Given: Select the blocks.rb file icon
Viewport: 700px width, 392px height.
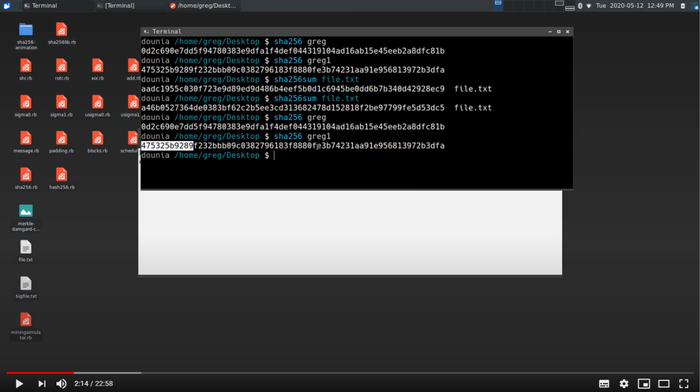Looking at the screenshot, I should 97,139.
